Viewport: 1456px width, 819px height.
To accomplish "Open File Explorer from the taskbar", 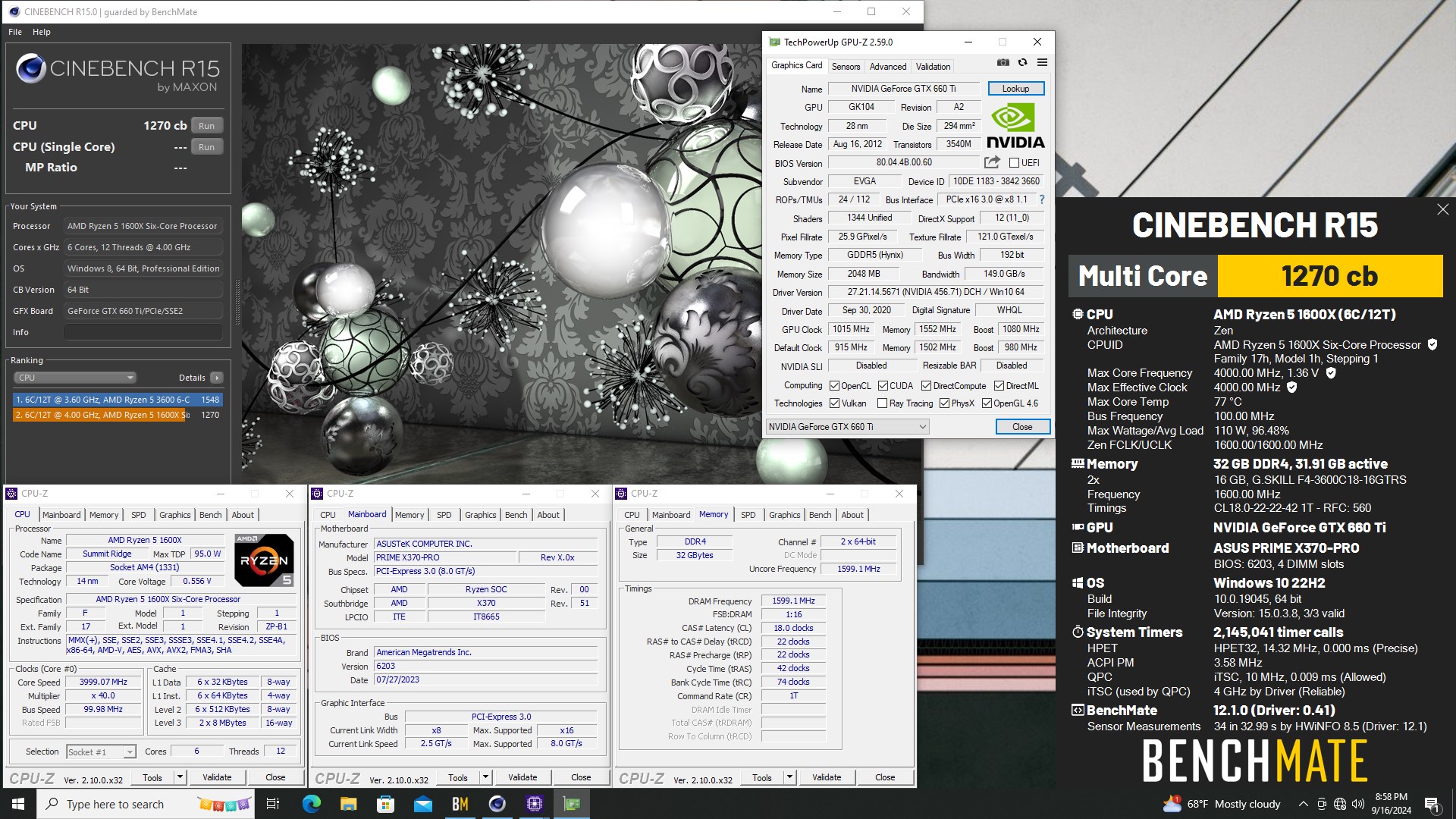I will [349, 804].
